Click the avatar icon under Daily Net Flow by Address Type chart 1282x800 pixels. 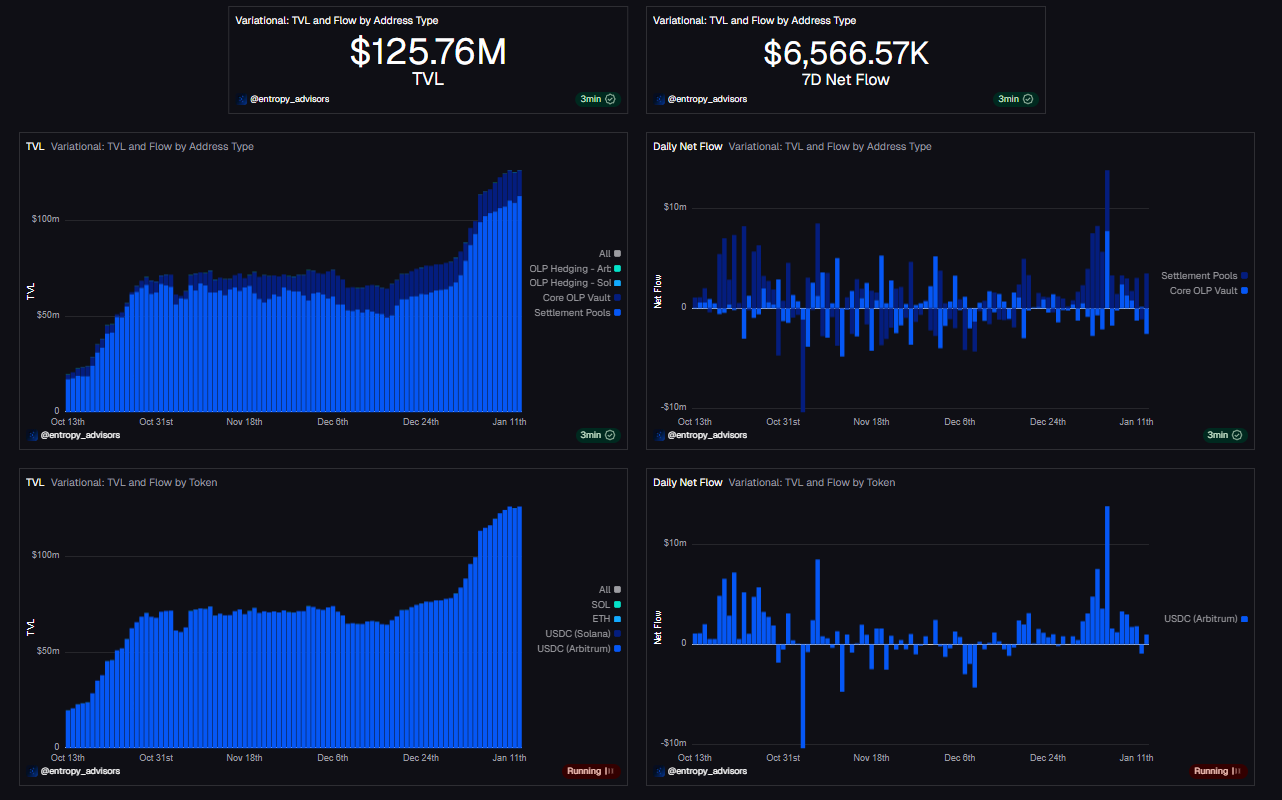click(x=660, y=436)
